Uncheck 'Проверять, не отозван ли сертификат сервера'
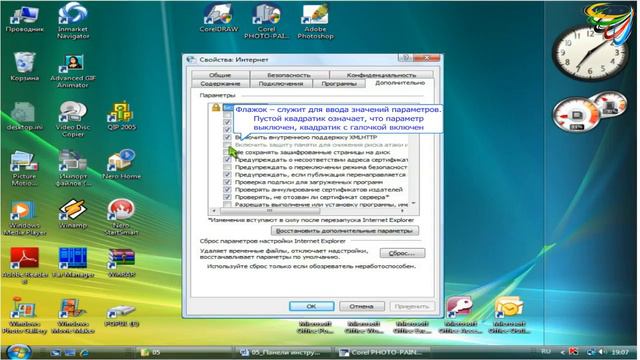The image size is (640, 360). 228,197
